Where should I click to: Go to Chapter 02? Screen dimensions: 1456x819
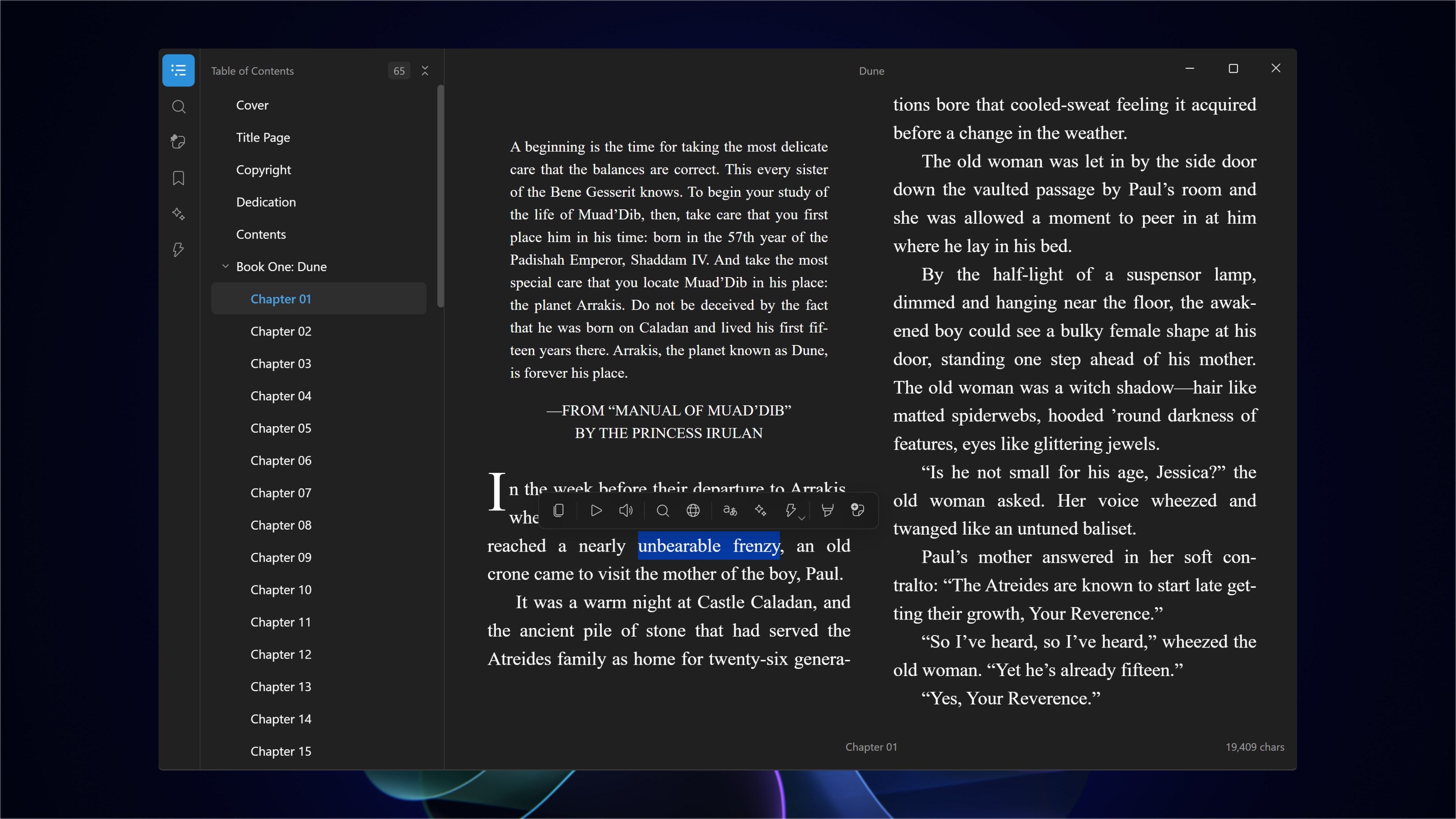click(x=319, y=331)
